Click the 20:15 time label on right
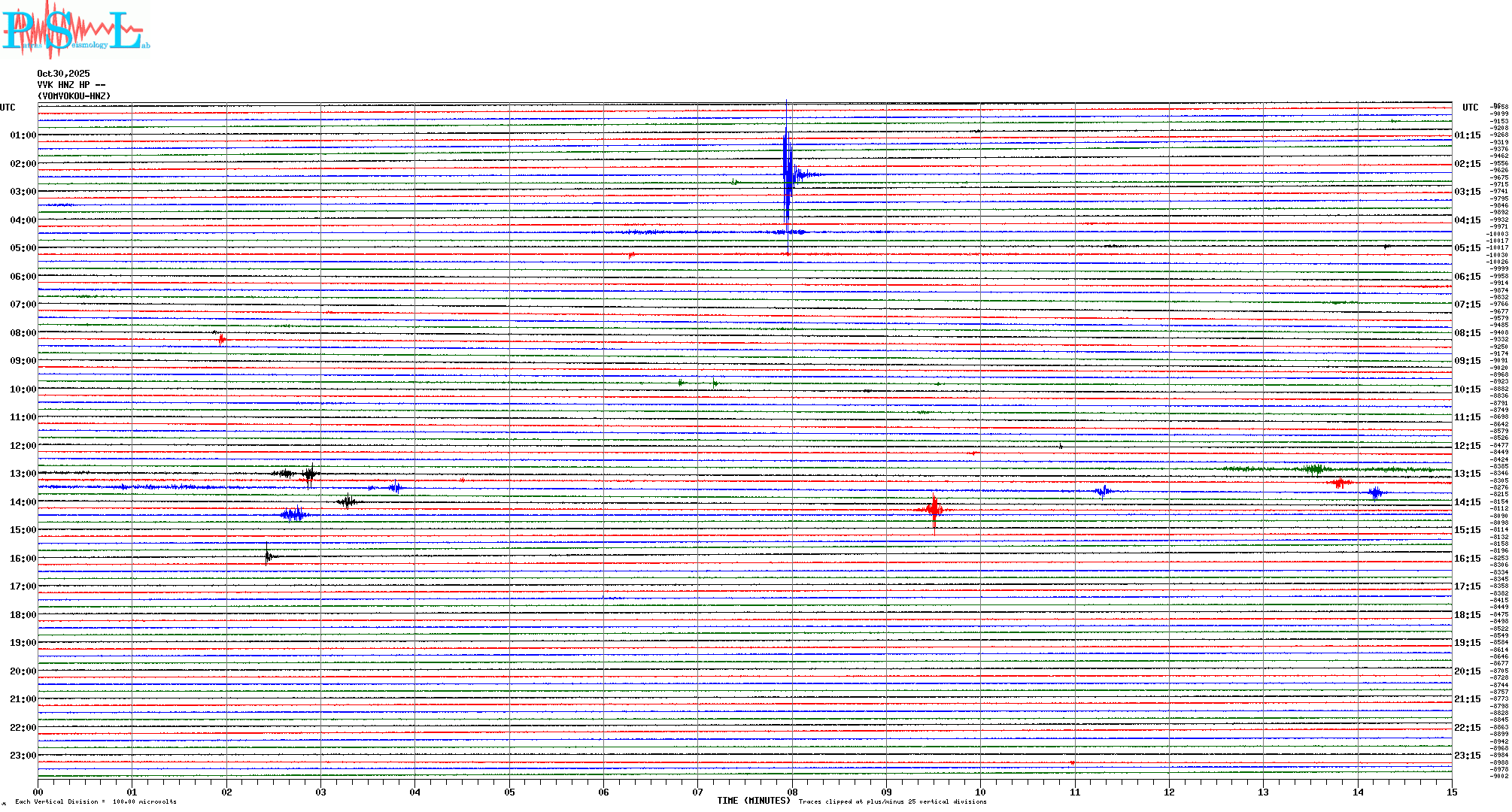 1467,671
